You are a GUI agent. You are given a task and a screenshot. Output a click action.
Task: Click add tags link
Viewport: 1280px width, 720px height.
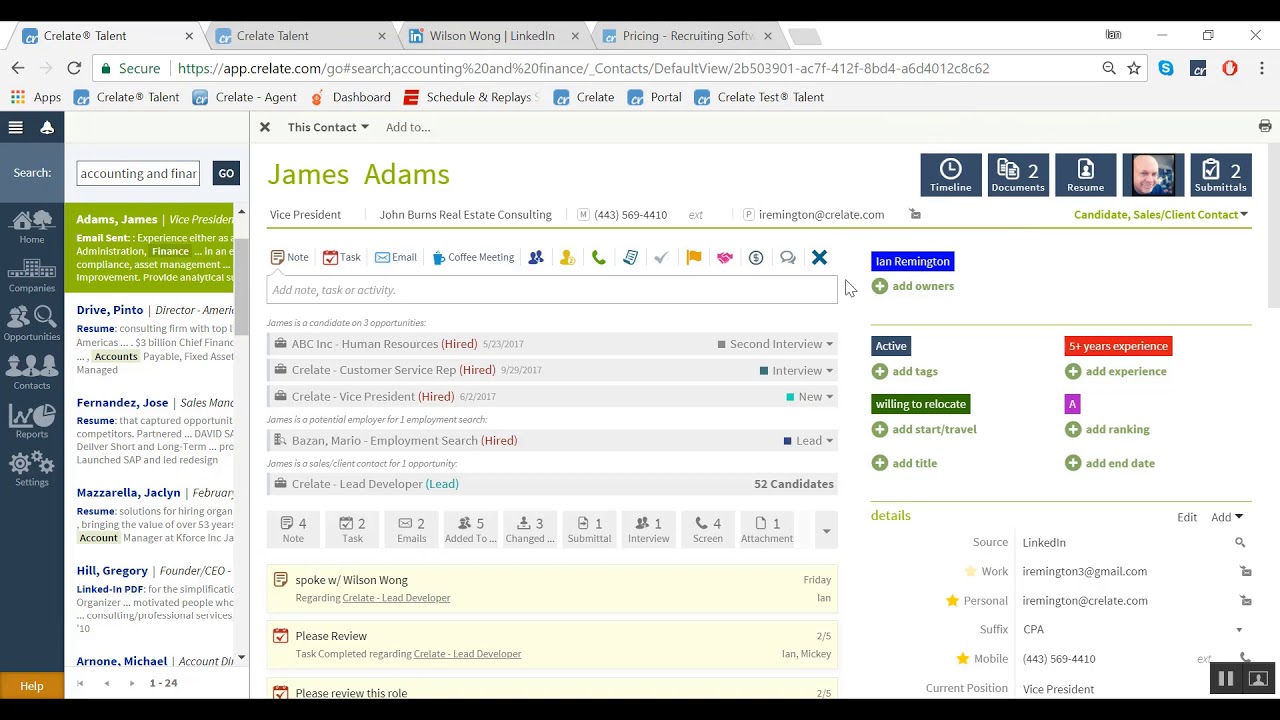pos(905,371)
